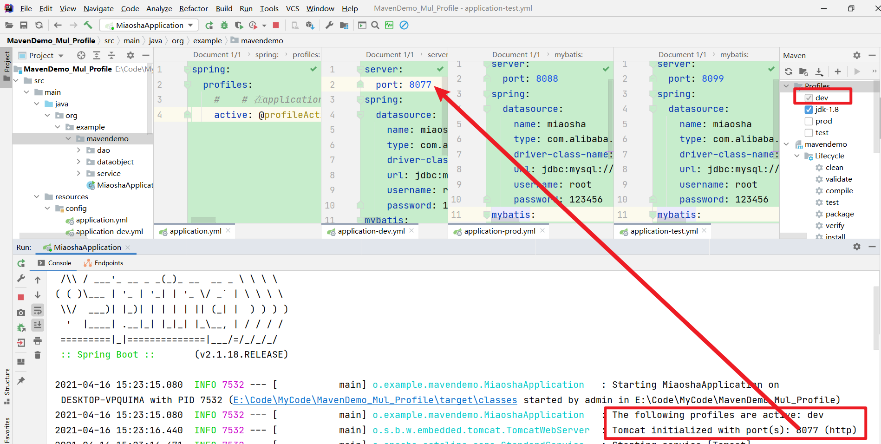
Task: Click the green Debug bug icon in the main toolbar
Action: coord(224,25)
